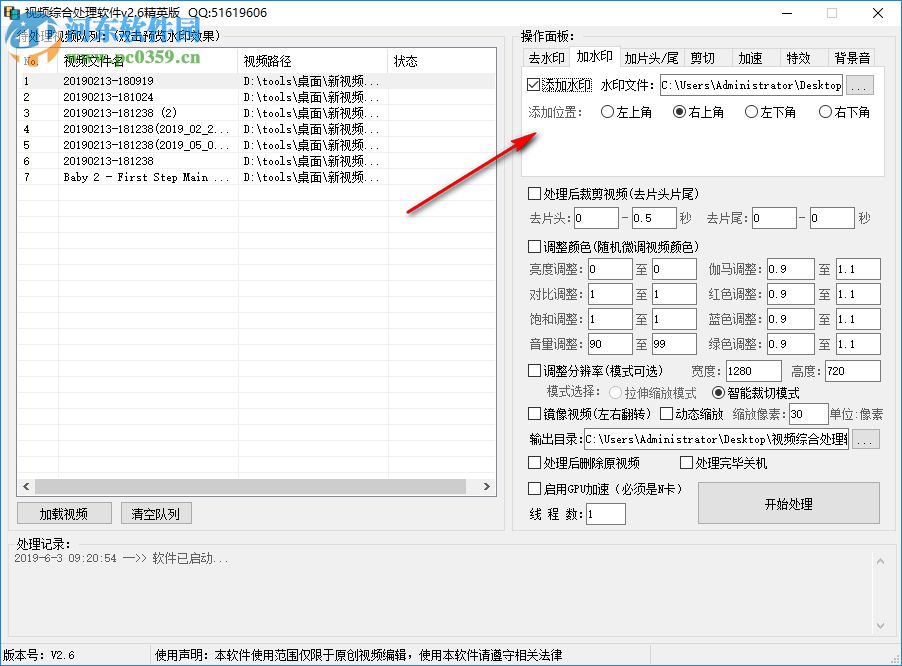
Task: Uncheck the 添加水印 checkbox
Action: click(535, 85)
